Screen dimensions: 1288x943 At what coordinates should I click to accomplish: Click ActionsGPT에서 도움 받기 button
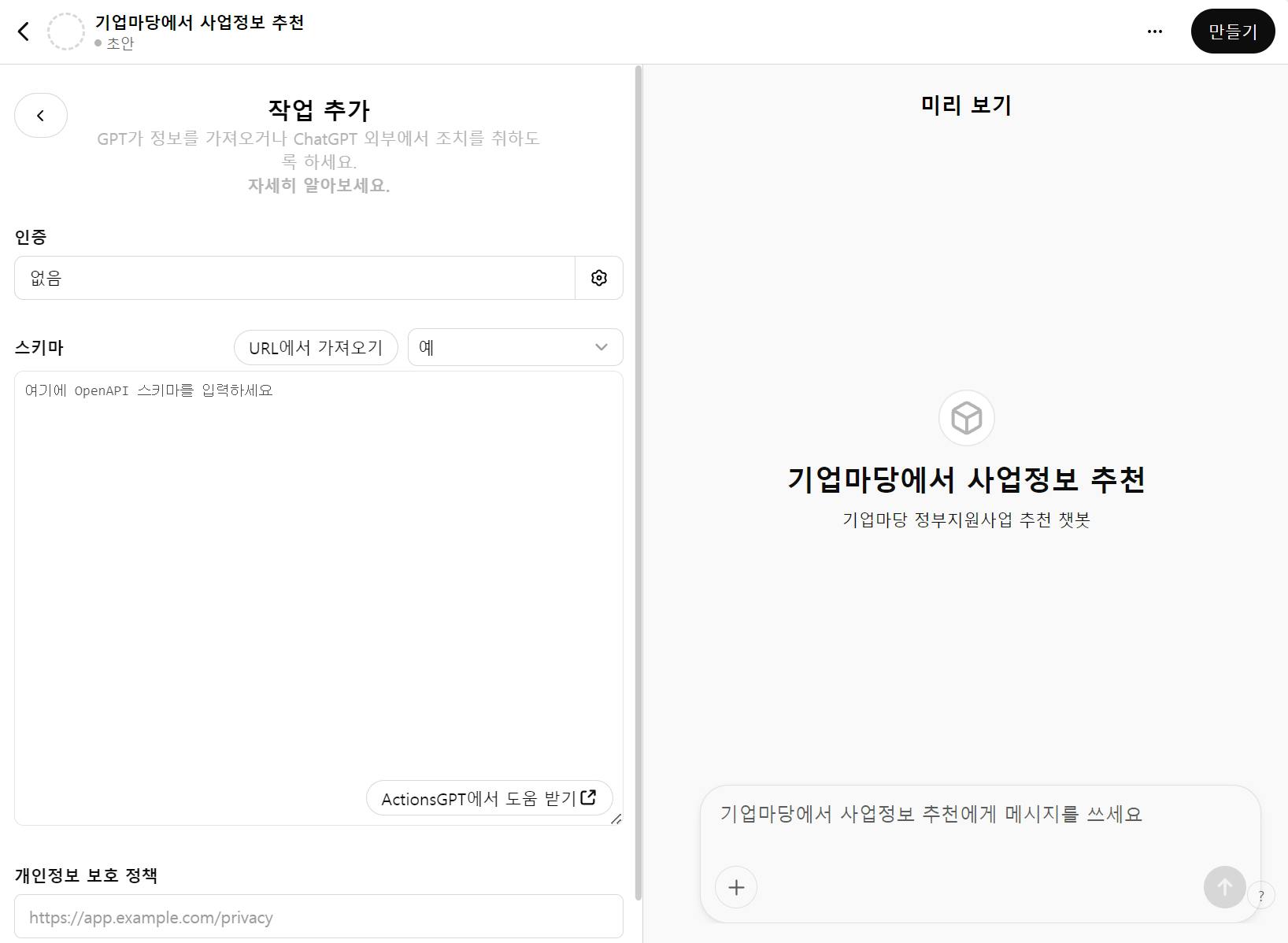489,799
